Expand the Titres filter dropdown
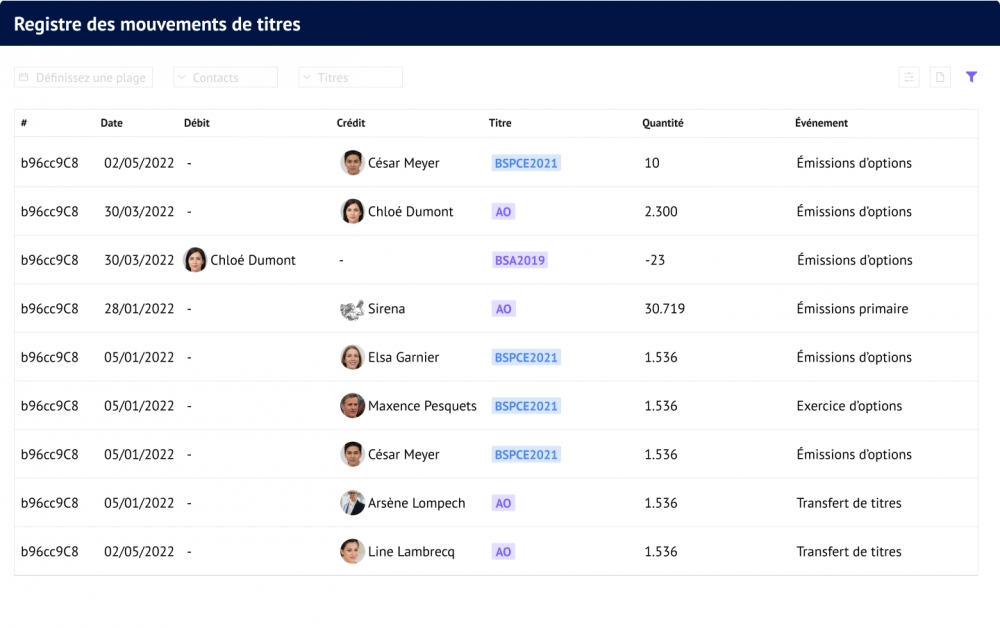The height and width of the screenshot is (628, 1000). pos(350,76)
